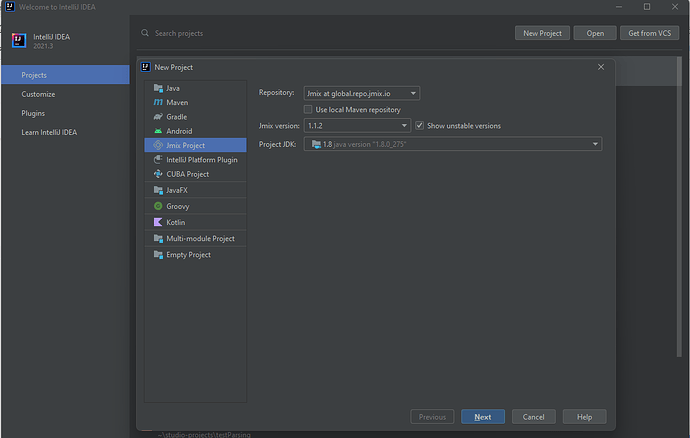Click the Previous button

[432, 416]
